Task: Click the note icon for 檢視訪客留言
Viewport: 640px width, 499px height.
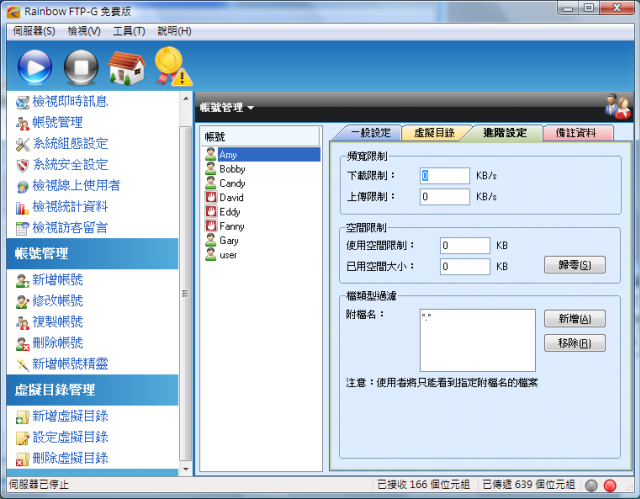Action: [22, 228]
